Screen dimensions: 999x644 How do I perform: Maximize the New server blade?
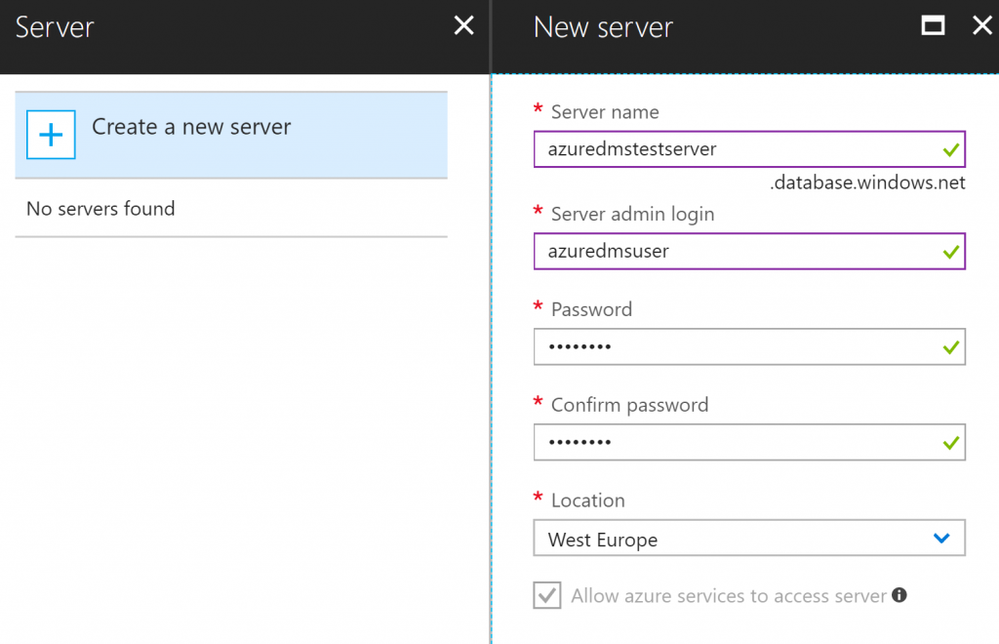tap(933, 25)
